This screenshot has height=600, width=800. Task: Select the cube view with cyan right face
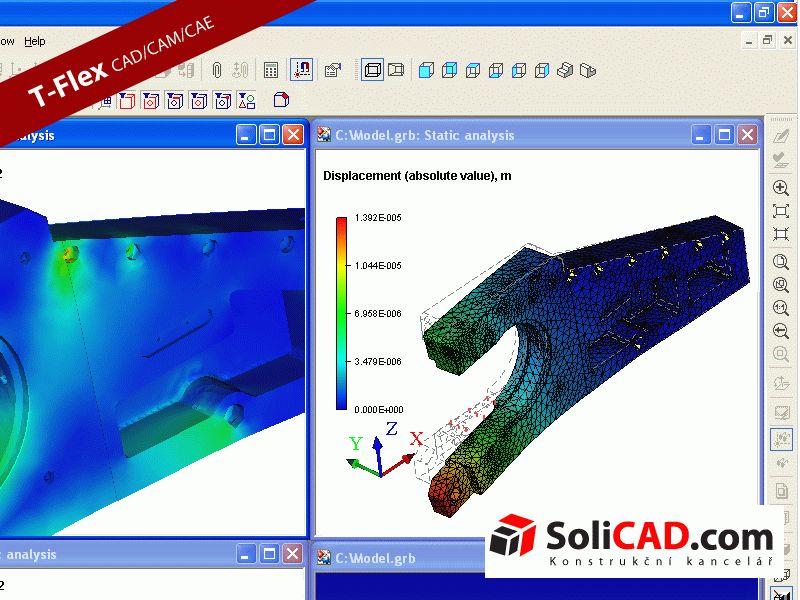click(542, 70)
